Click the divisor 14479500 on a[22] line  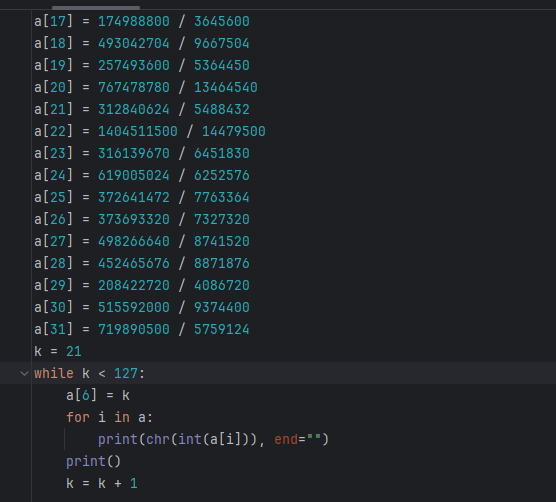pos(233,131)
